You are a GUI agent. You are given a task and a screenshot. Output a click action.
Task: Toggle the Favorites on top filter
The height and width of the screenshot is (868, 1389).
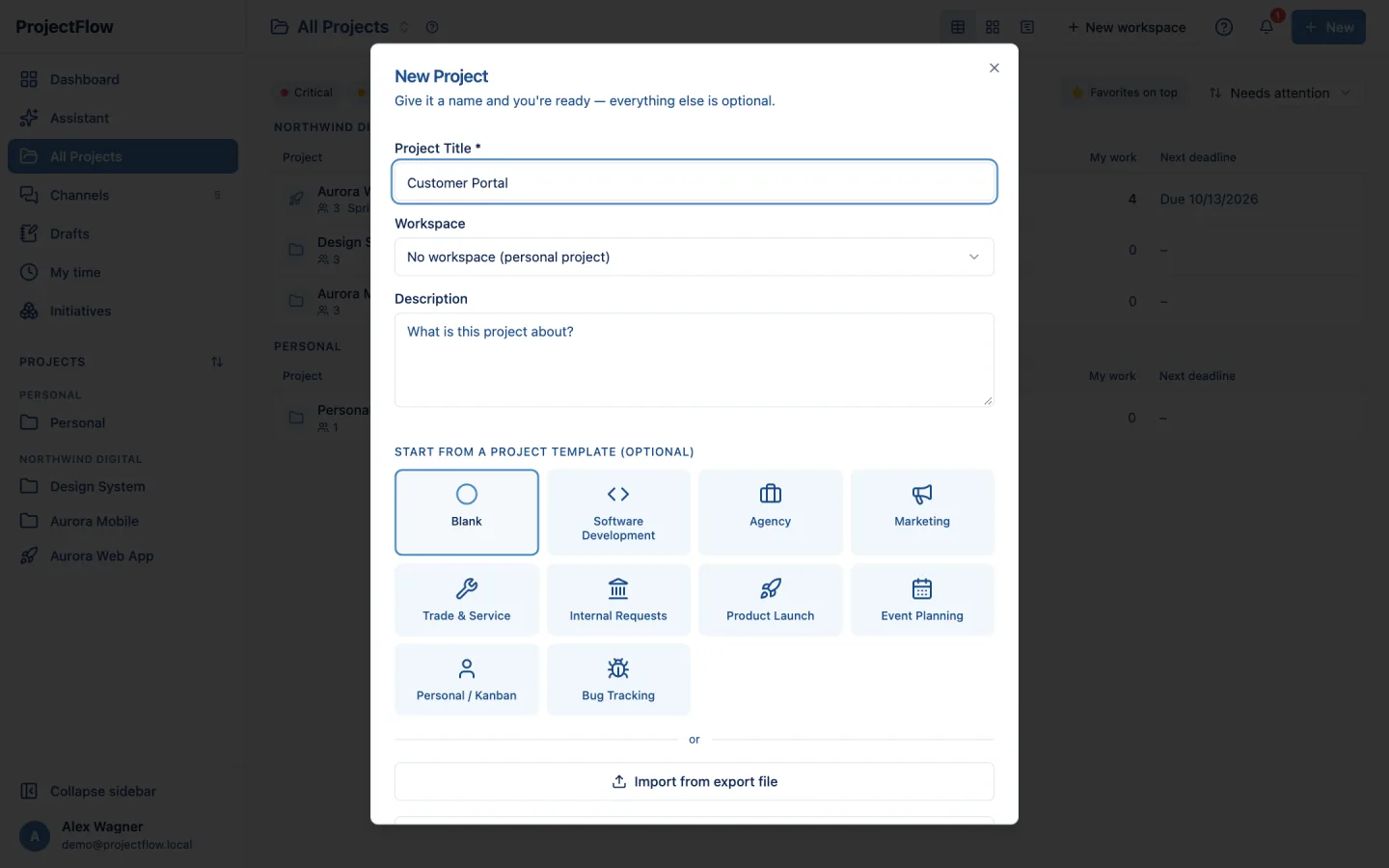coord(1125,93)
